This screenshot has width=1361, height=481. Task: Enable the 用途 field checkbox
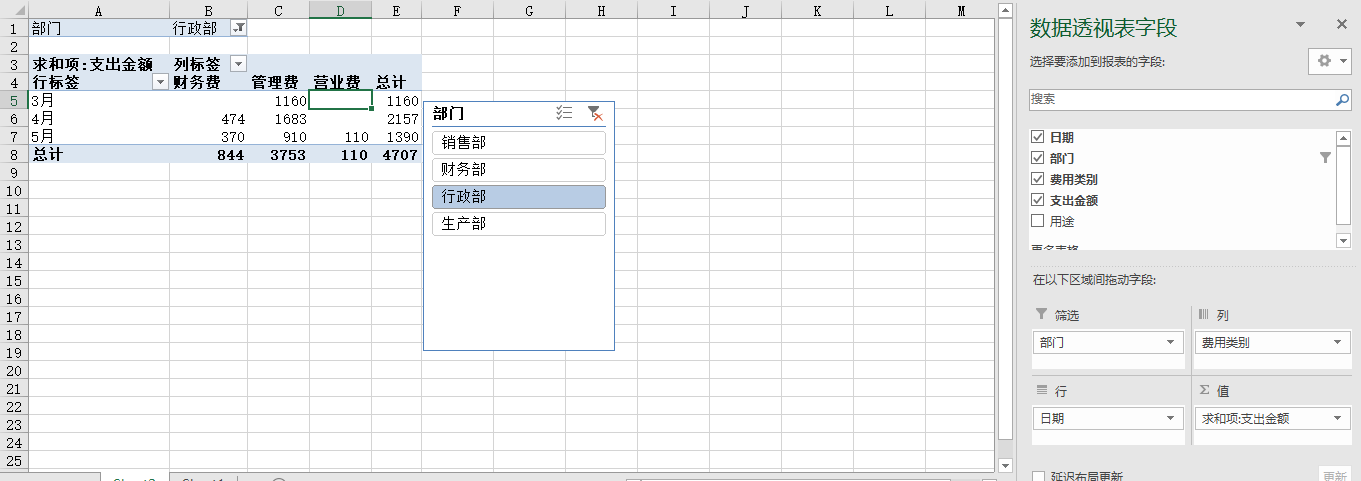1037,221
